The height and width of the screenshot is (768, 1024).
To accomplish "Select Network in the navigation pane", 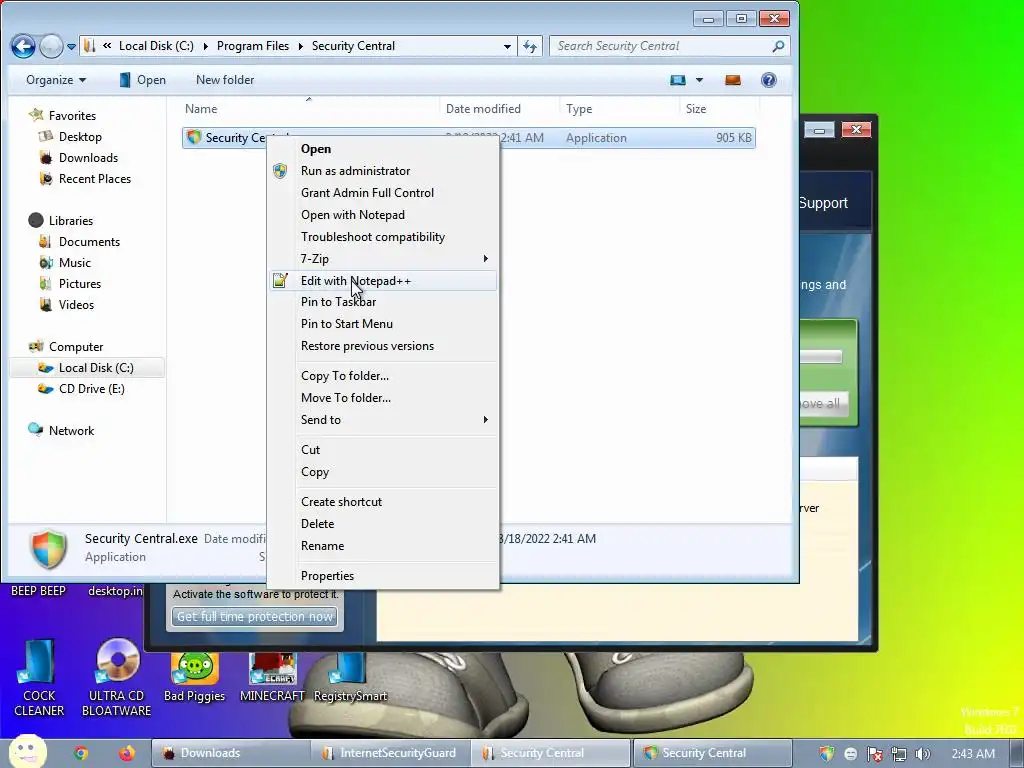I will (x=61, y=430).
